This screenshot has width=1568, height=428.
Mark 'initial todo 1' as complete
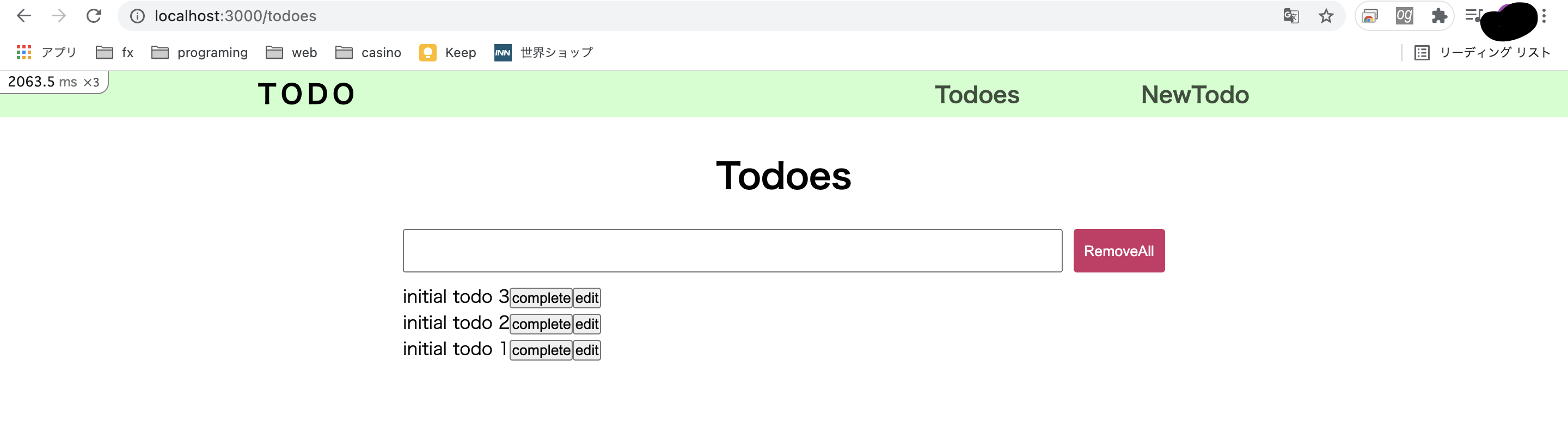[540, 350]
